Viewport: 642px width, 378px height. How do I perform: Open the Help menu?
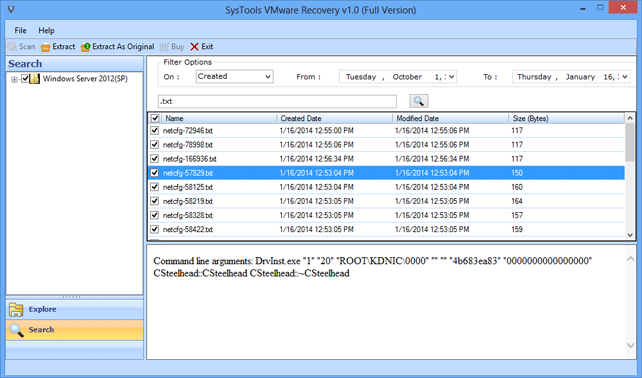pos(46,30)
